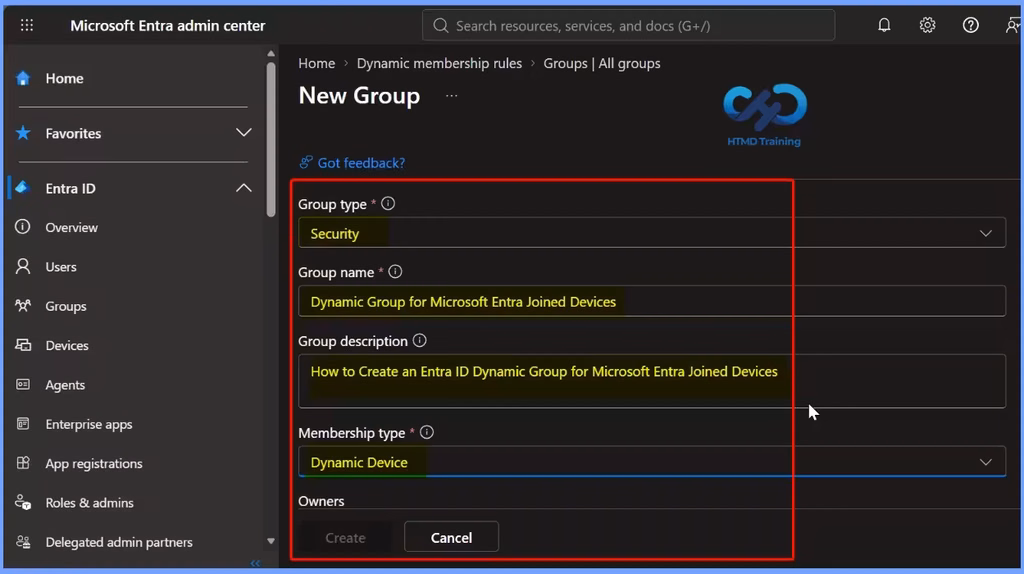Open Overview in the sidebar
Screen dimensions: 1024x574
(72, 227)
